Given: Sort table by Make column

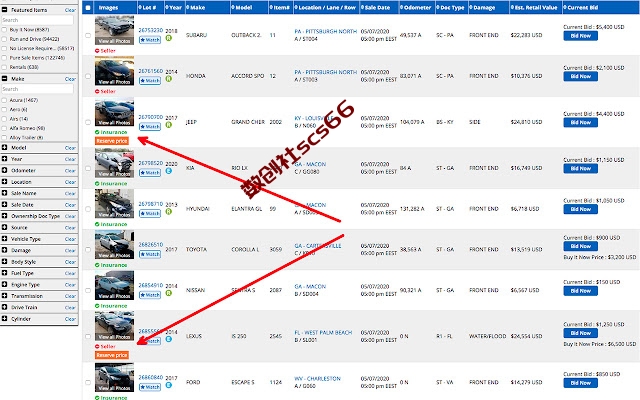Looking at the screenshot, I should 207,7.
